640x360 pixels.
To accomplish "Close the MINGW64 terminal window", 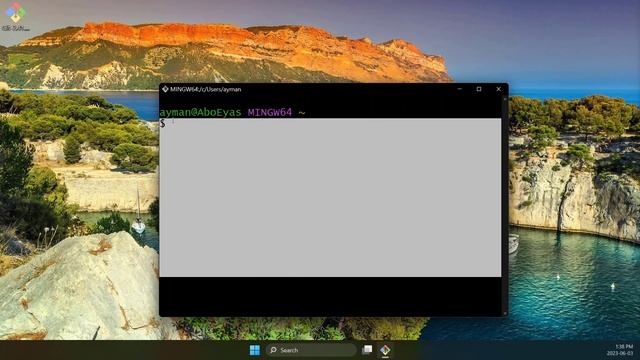I will 498,89.
